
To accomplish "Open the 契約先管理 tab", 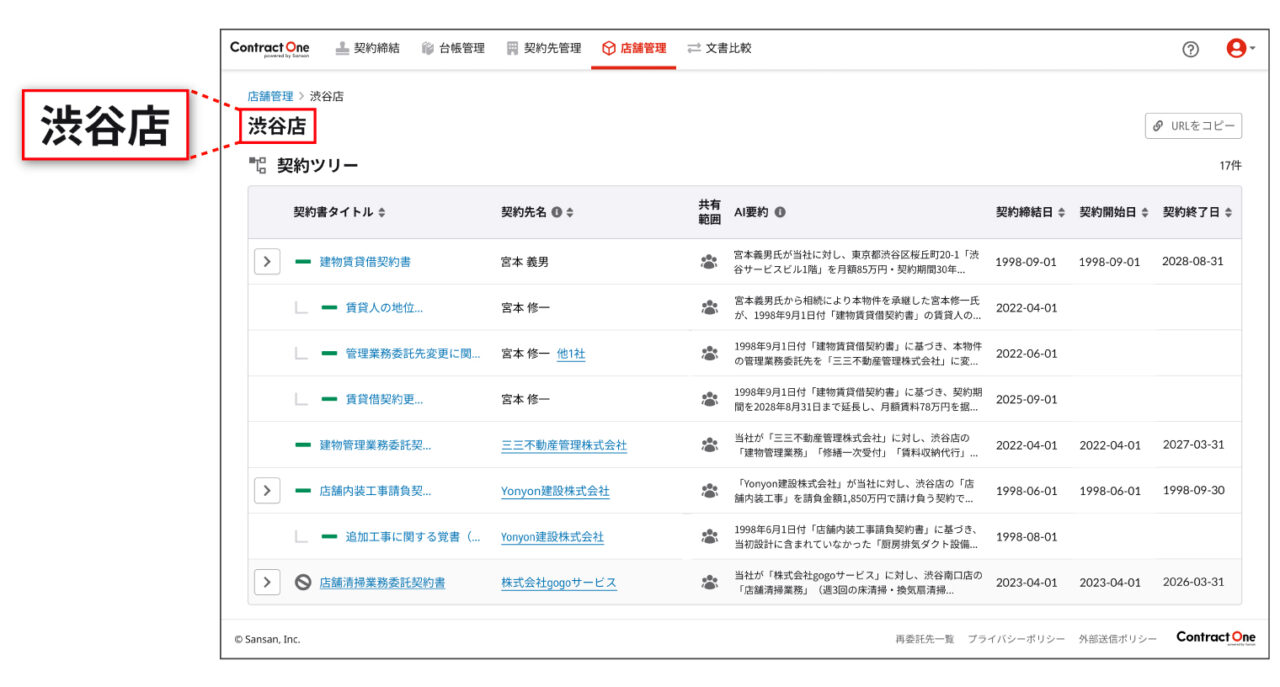I will pyautogui.click(x=543, y=48).
